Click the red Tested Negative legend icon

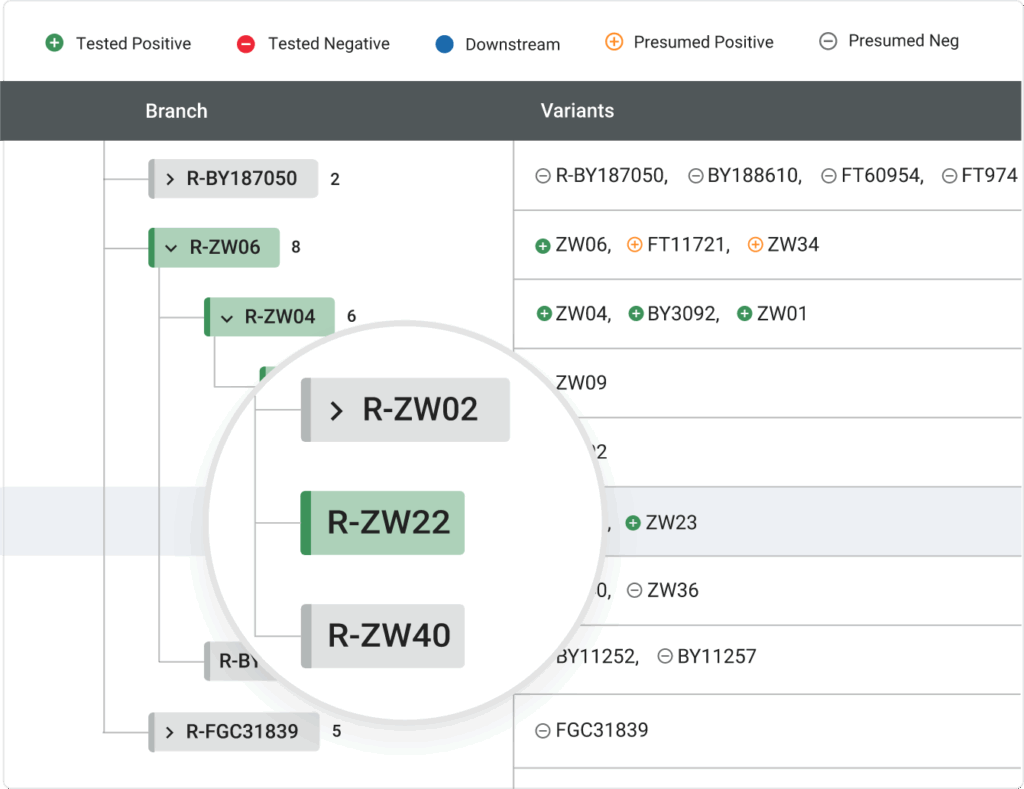246,44
